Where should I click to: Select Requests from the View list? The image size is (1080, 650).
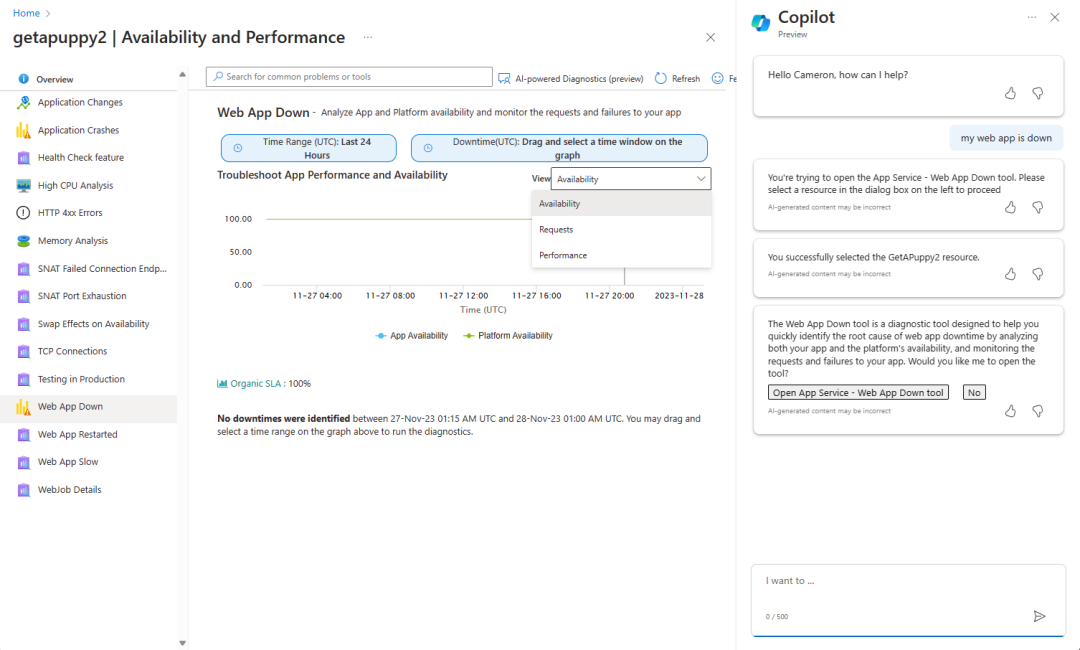point(556,230)
